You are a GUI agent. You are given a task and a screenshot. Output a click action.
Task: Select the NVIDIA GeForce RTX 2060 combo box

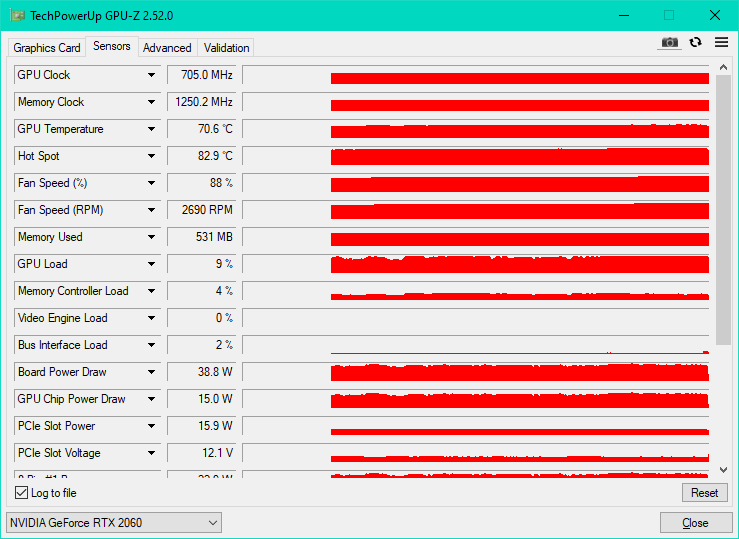[x=114, y=523]
